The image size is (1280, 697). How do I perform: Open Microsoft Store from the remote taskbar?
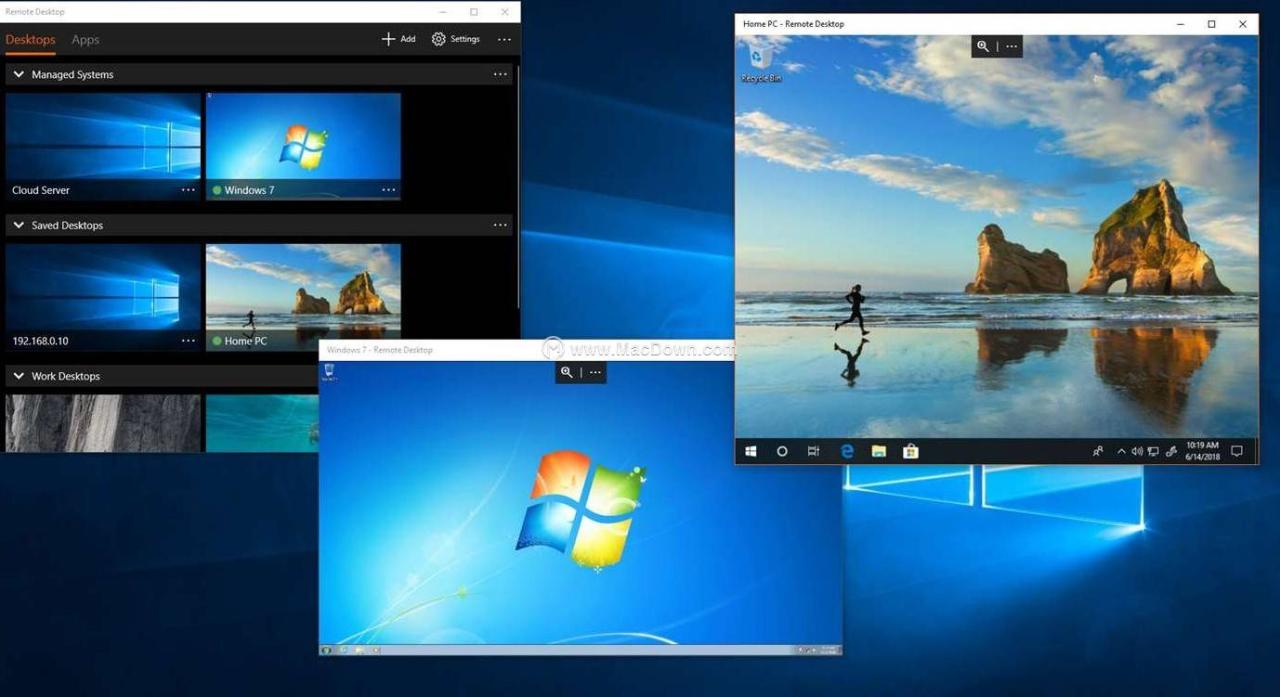[911, 451]
